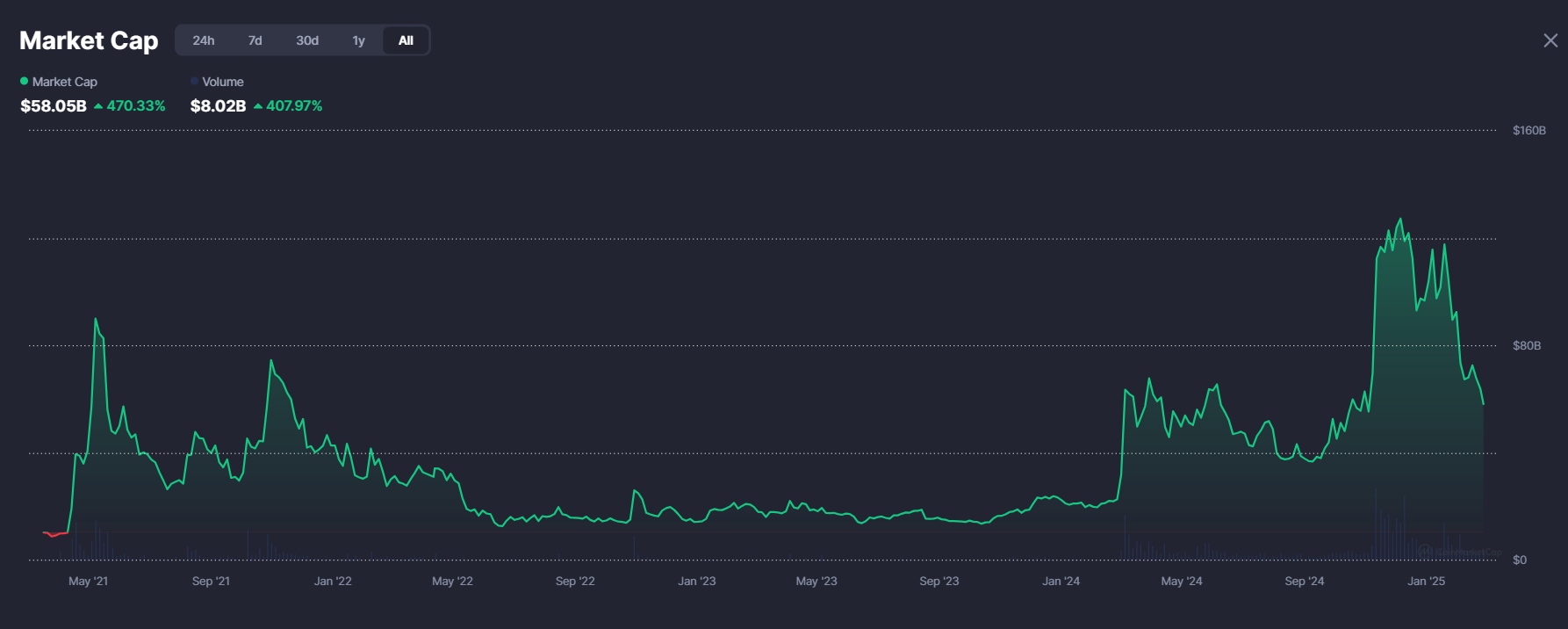Click the May '21 date label

[89, 581]
